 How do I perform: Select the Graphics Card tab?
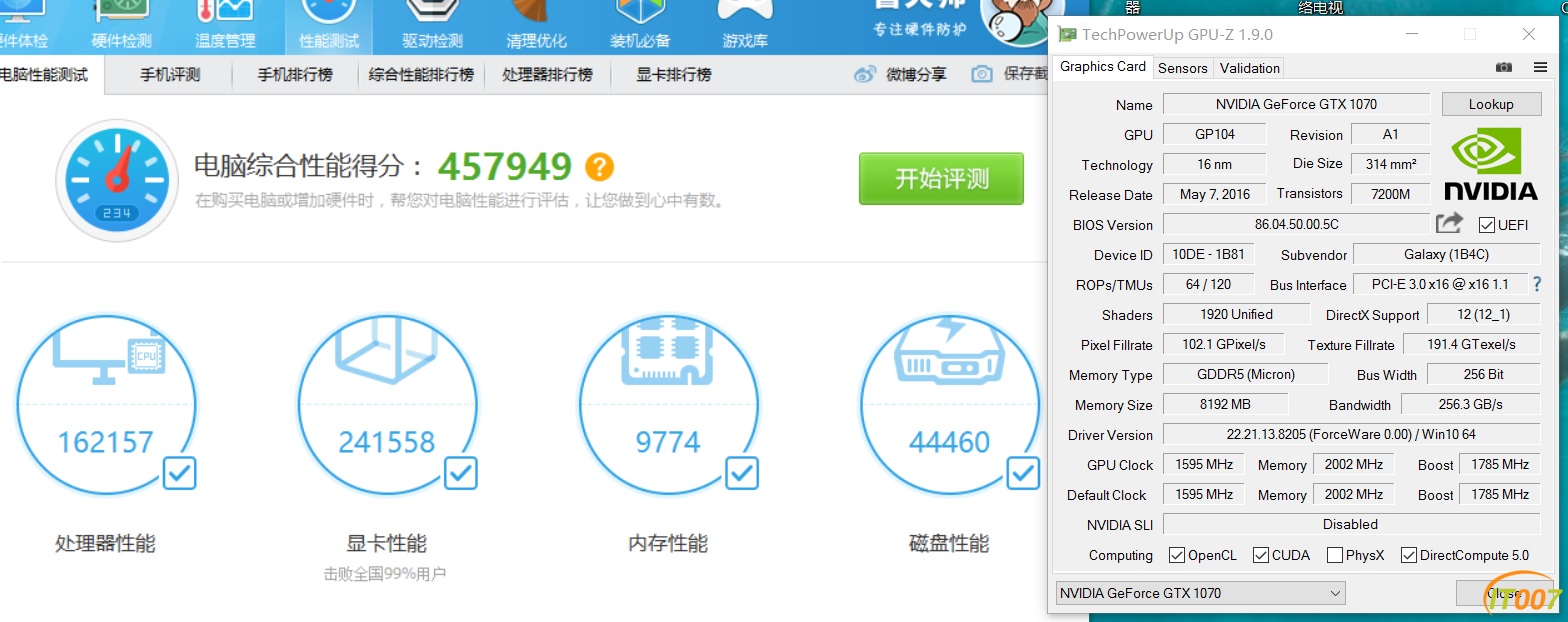click(x=1103, y=66)
